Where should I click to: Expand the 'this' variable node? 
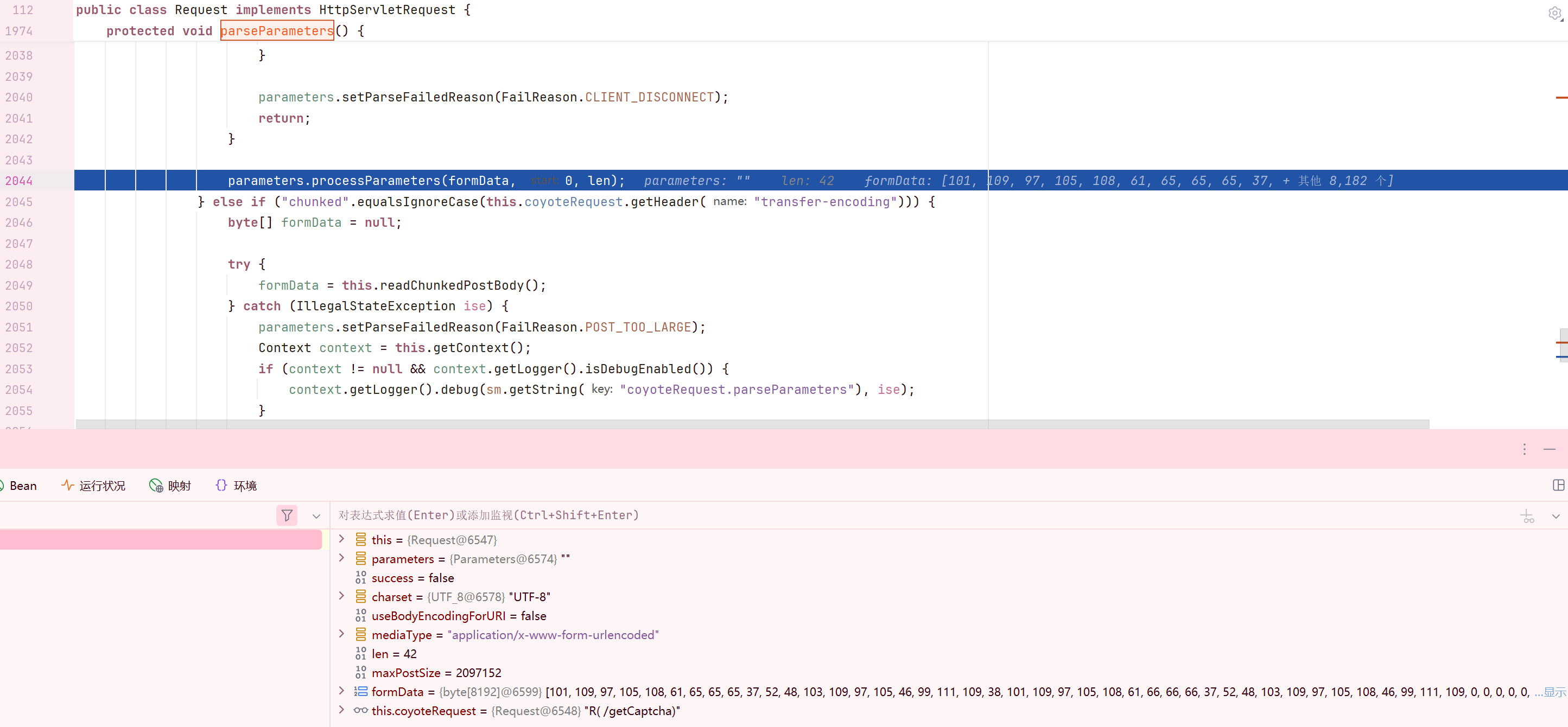[x=341, y=539]
